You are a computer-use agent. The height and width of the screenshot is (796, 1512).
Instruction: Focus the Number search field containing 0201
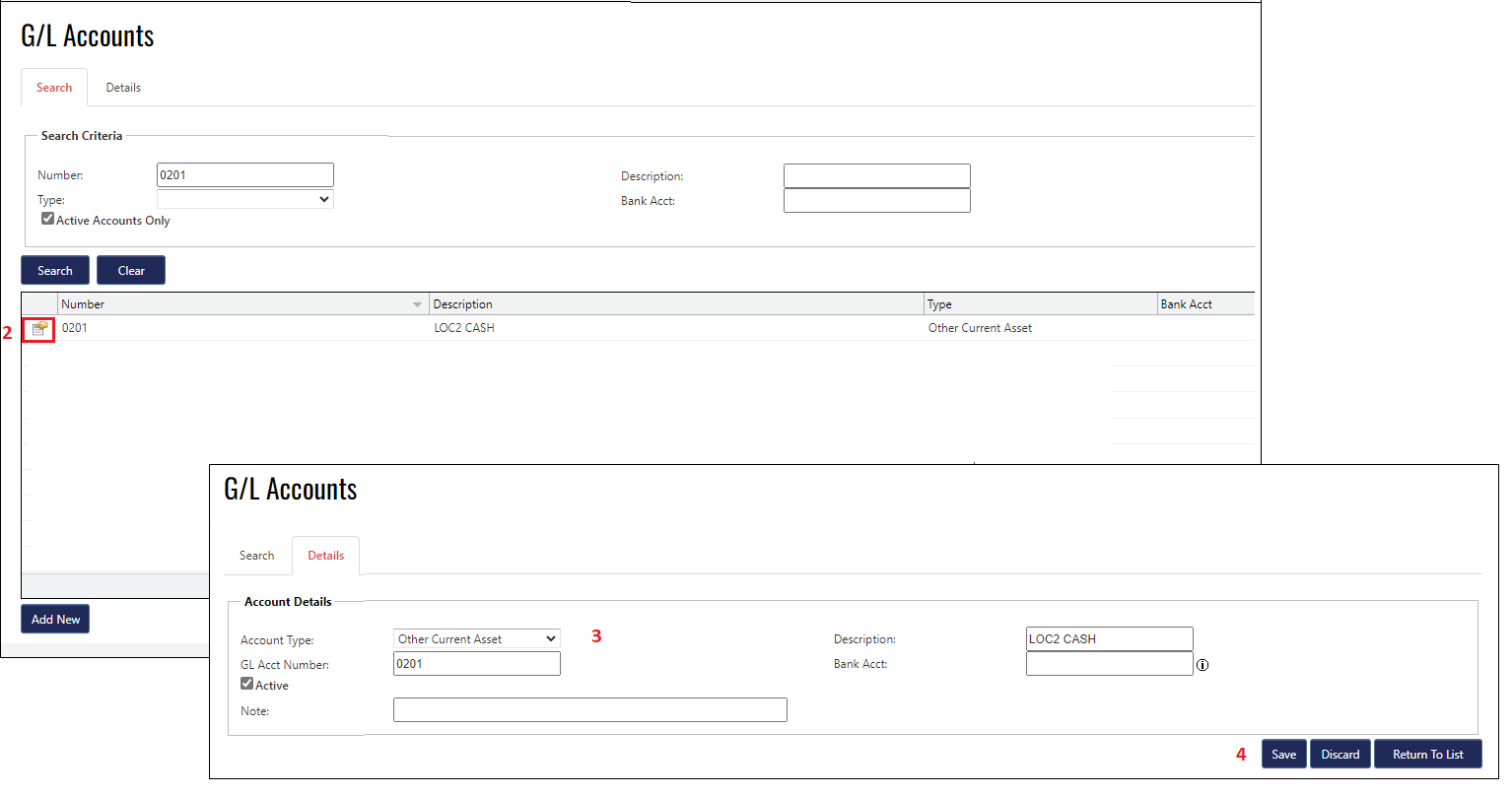pyautogui.click(x=244, y=175)
